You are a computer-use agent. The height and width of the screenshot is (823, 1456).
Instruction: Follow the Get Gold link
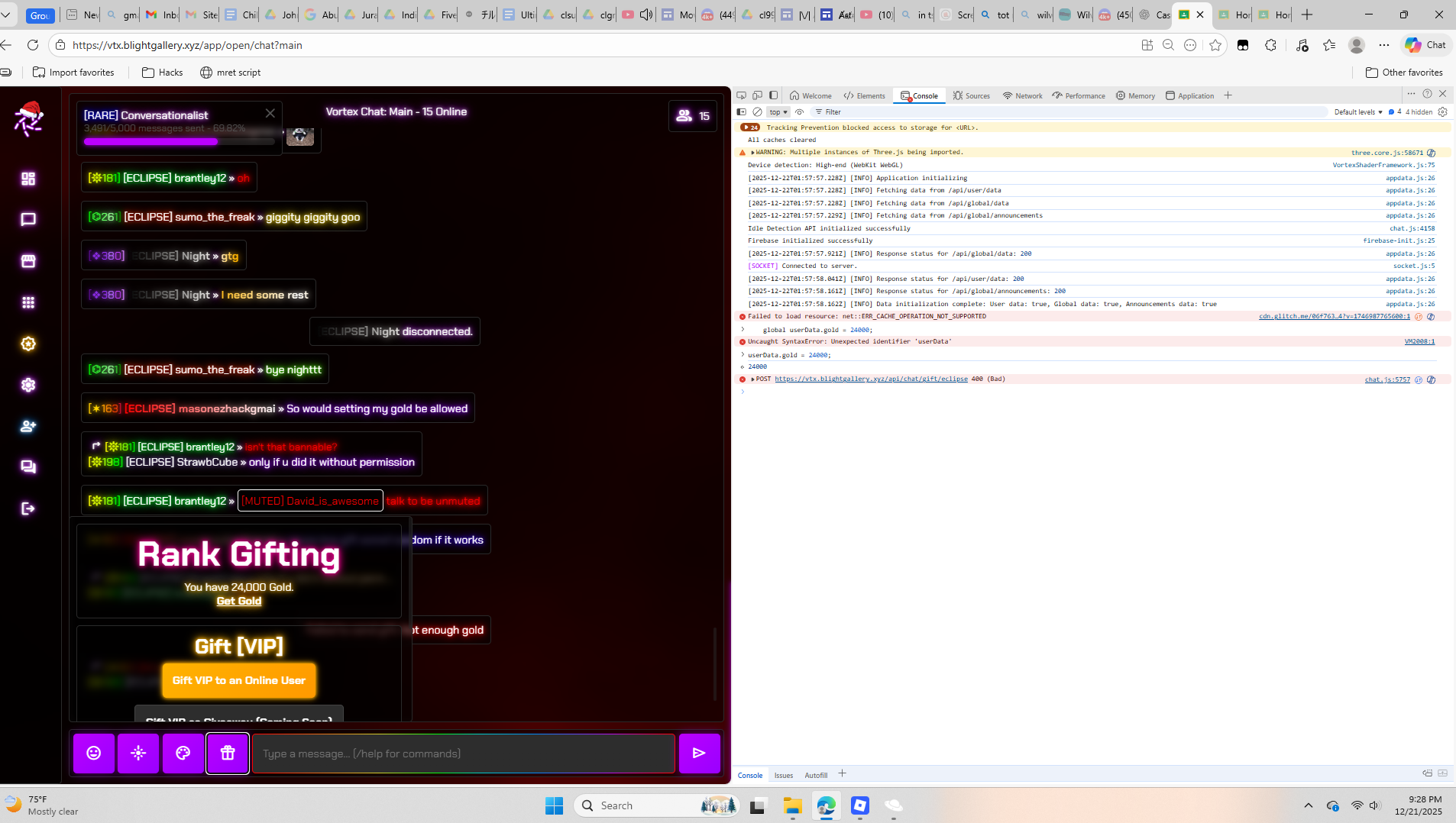pyautogui.click(x=238, y=601)
